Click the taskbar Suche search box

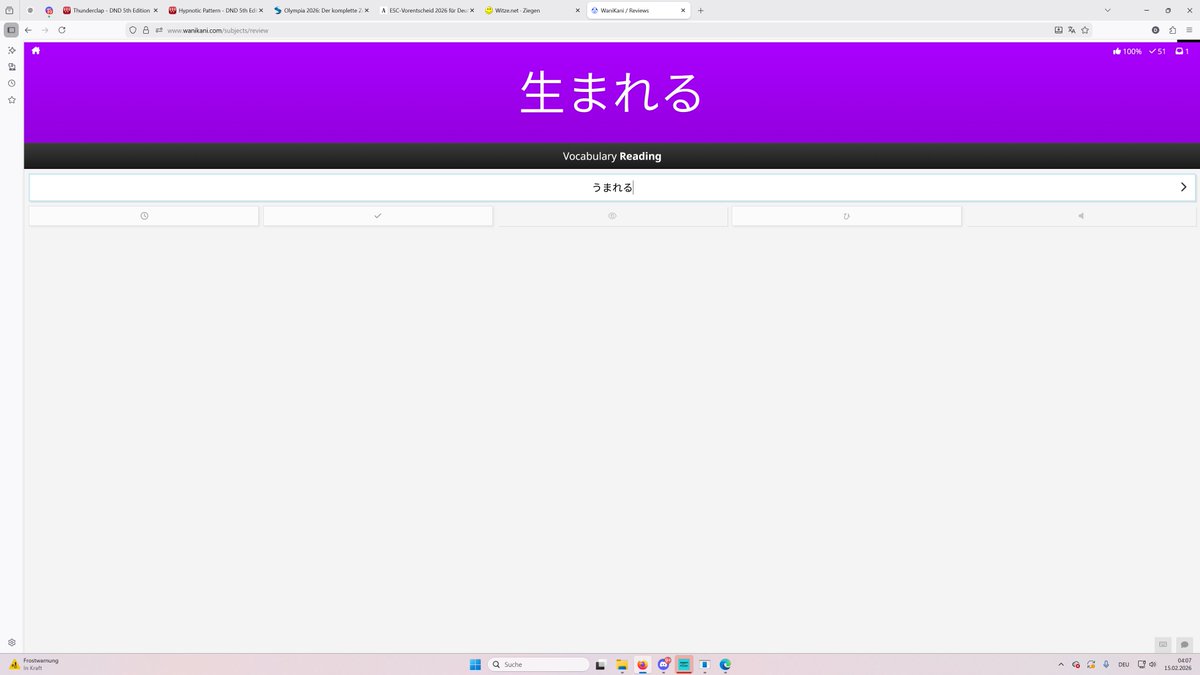click(x=538, y=664)
